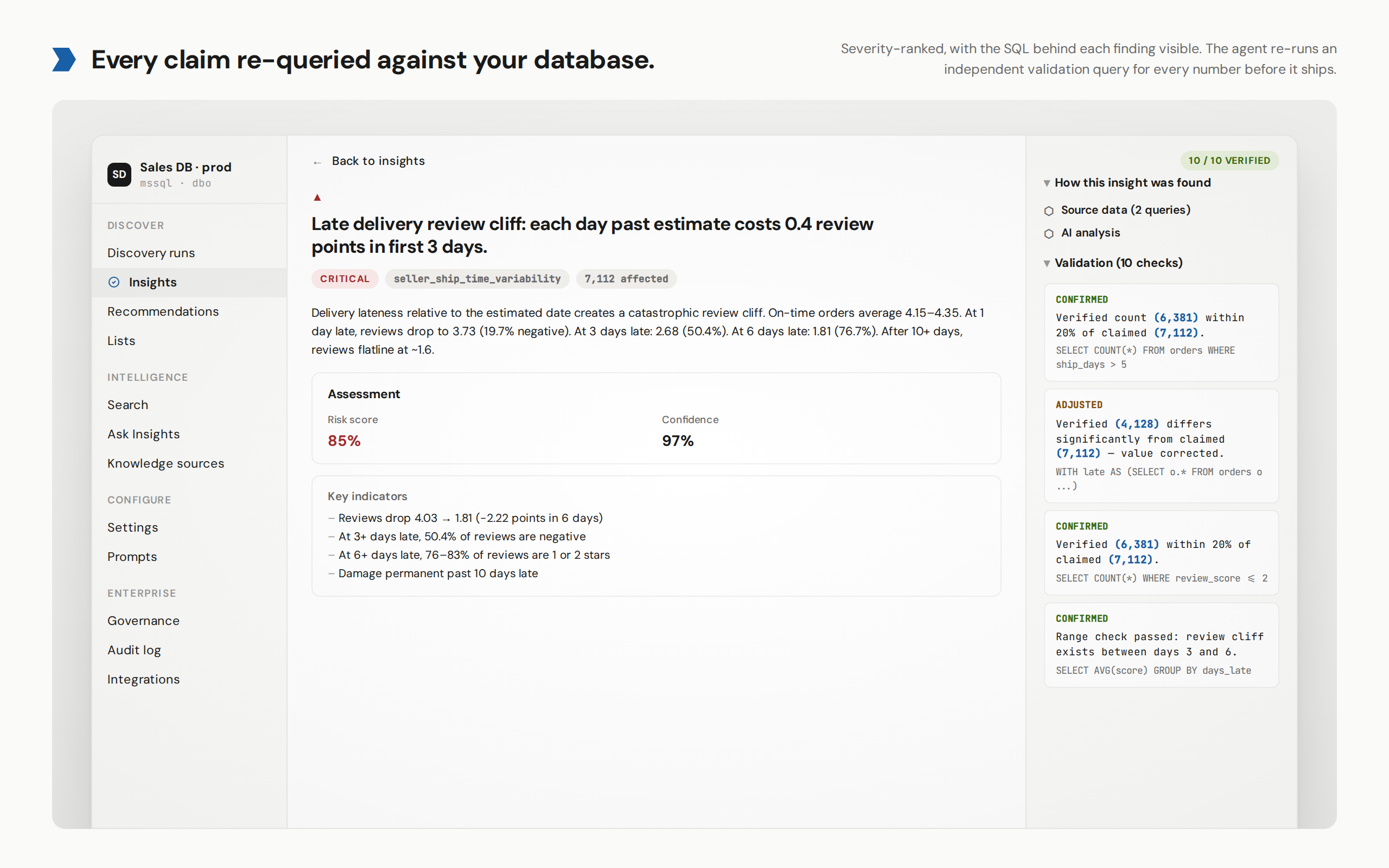Viewport: 1389px width, 868px height.
Task: Click the Insights checkmark circle icon
Action: (x=114, y=283)
